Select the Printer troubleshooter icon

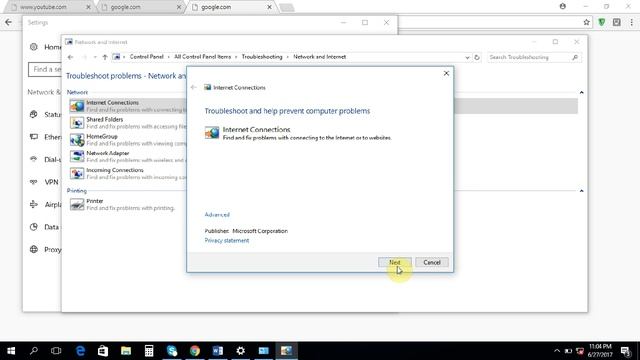click(x=77, y=204)
